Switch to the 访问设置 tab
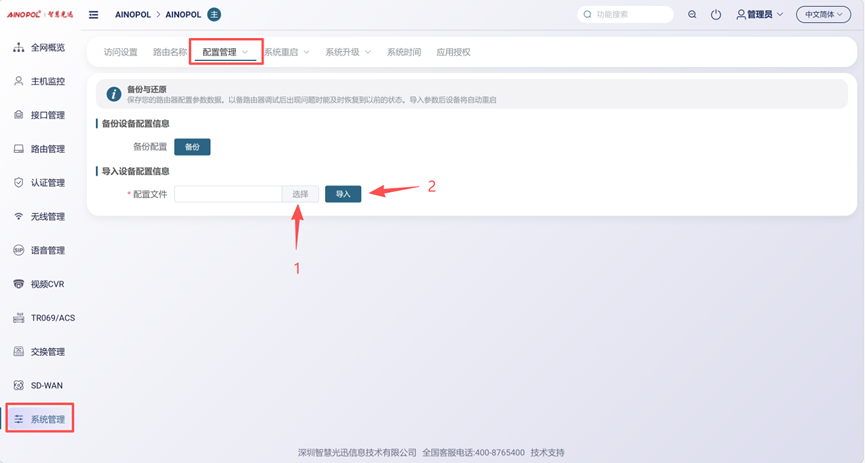This screenshot has height=463, width=865. point(121,52)
